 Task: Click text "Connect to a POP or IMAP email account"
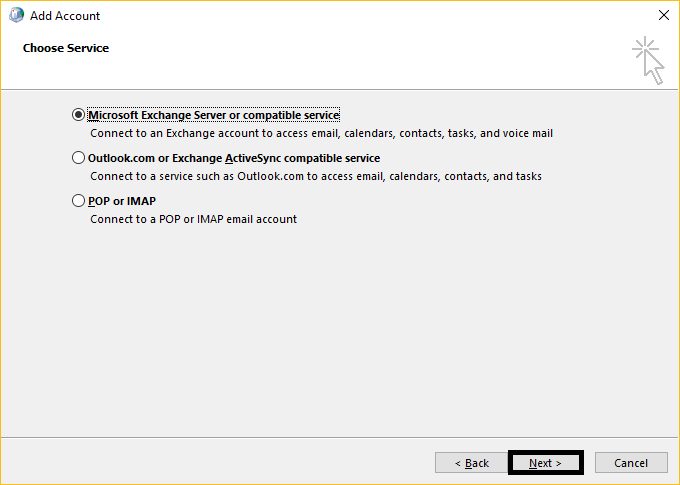click(193, 219)
